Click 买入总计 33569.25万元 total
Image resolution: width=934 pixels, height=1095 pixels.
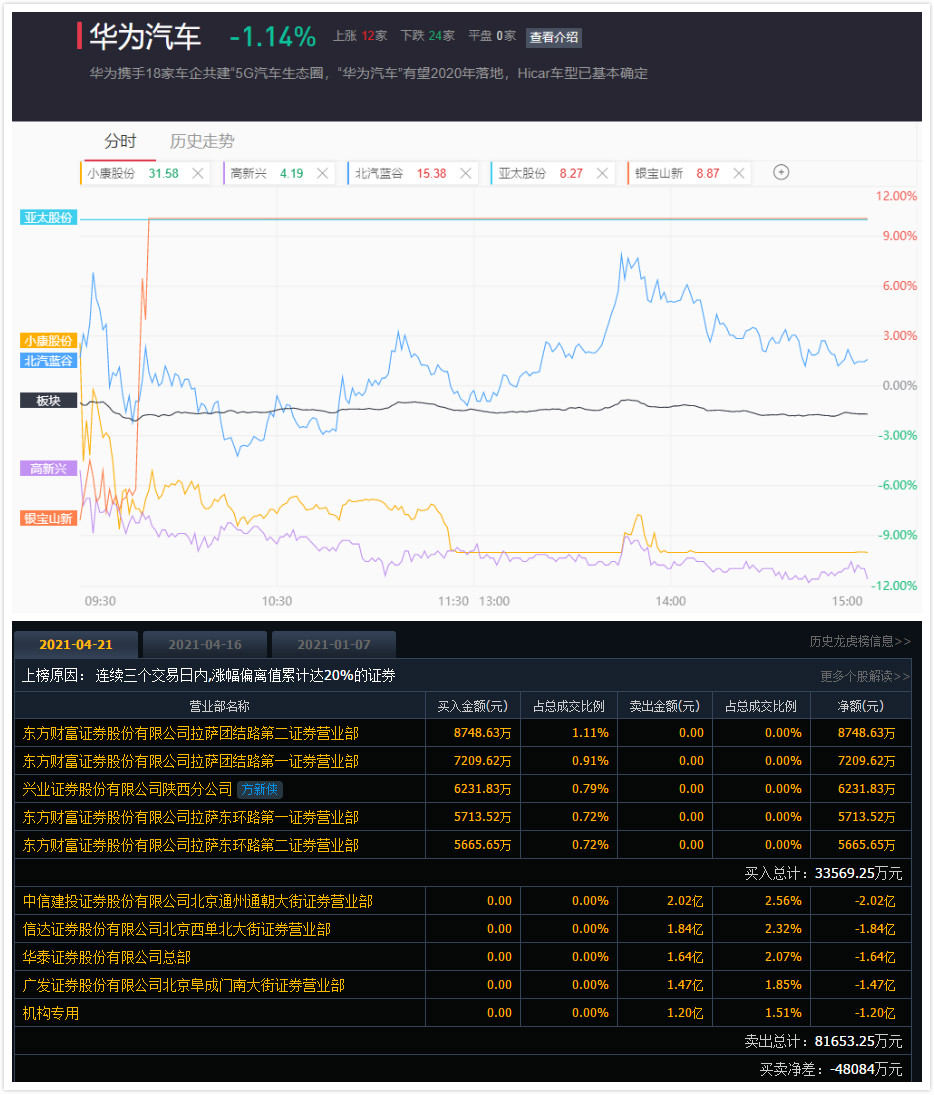pos(823,874)
